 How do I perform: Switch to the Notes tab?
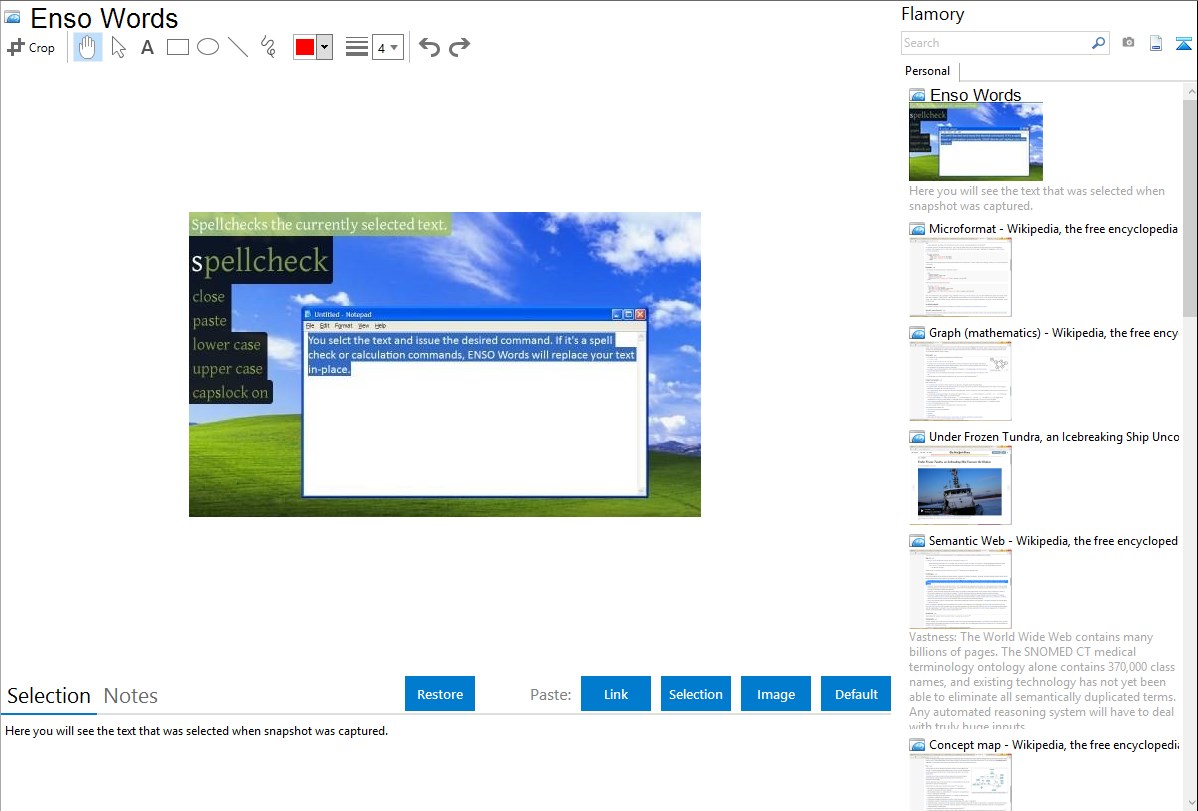131,696
